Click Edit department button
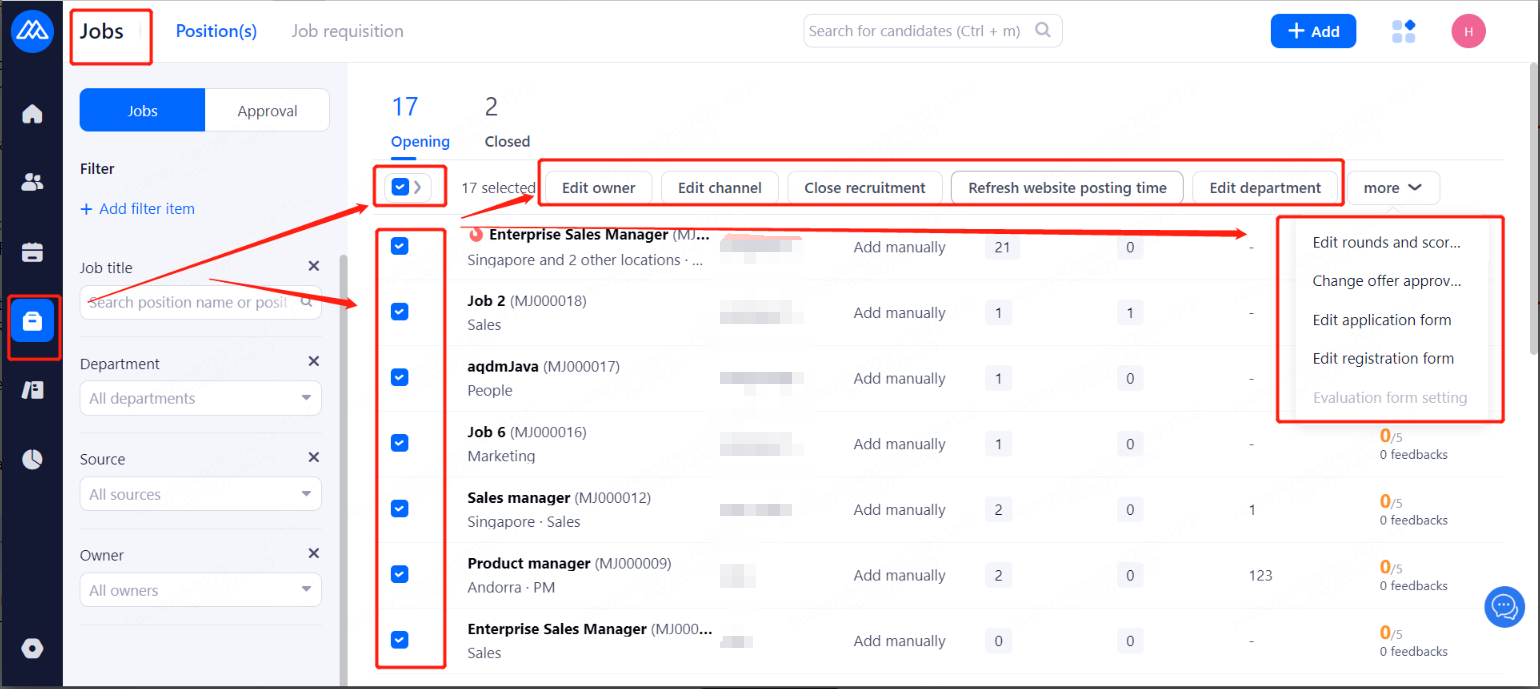This screenshot has width=1540, height=689. pyautogui.click(x=1265, y=187)
